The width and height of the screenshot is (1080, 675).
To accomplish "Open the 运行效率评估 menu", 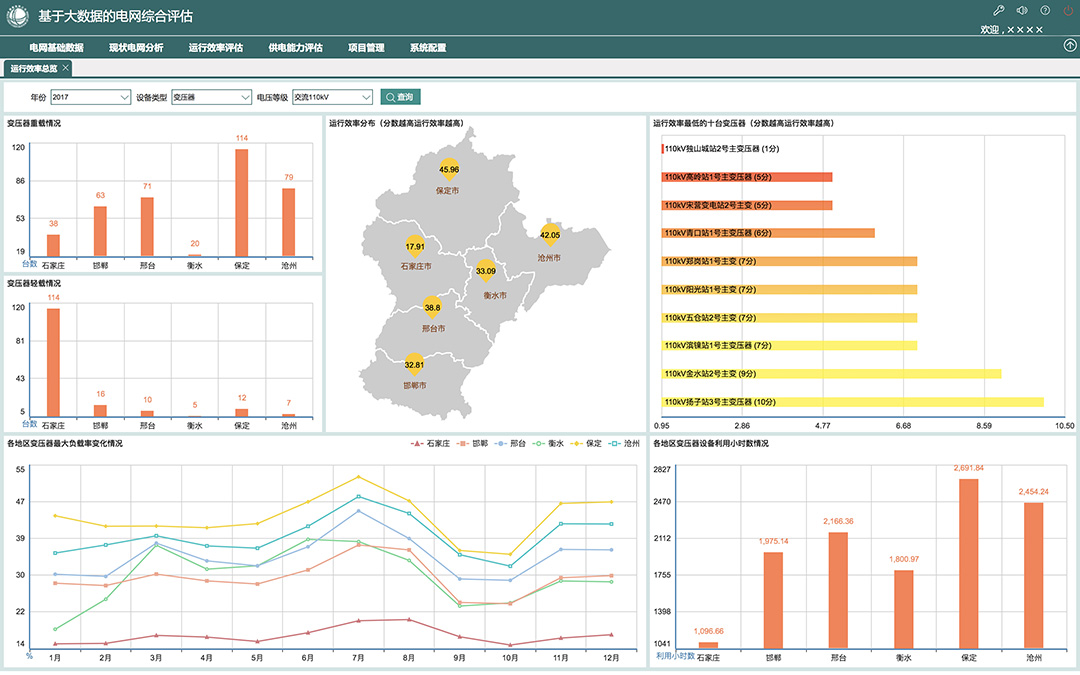I will pyautogui.click(x=215, y=47).
